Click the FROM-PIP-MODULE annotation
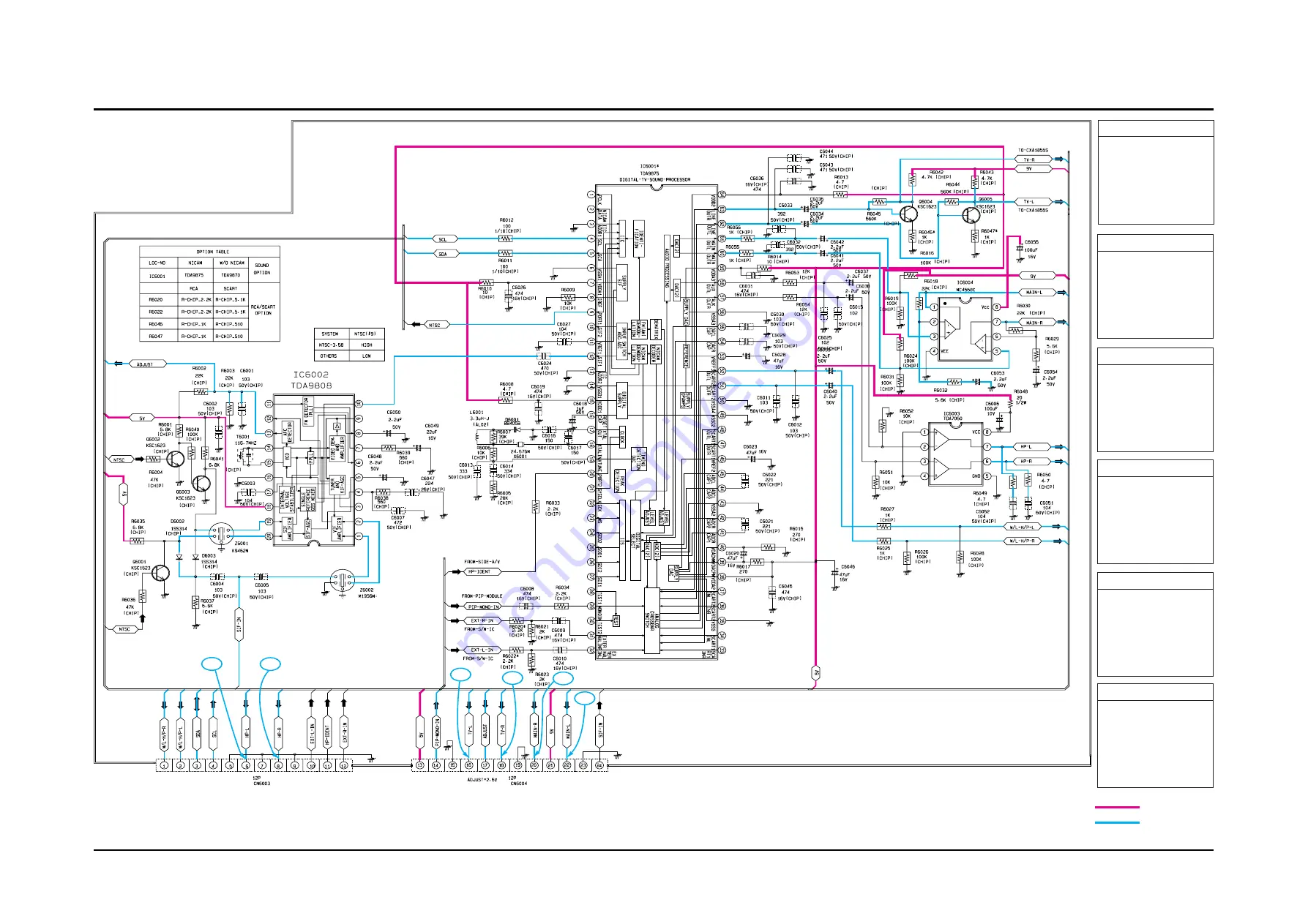This screenshot has height=924, width=1308. (x=481, y=596)
